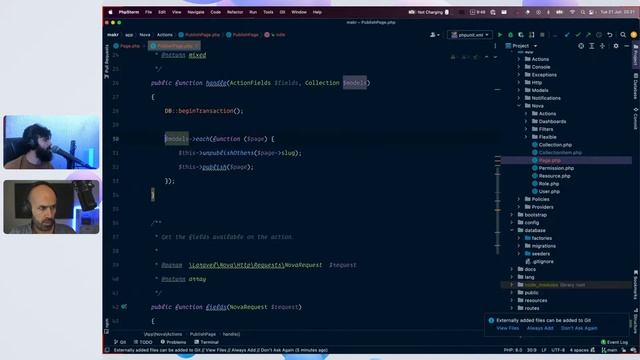Open Search Everywhere magnifier in toolbar

(623, 35)
